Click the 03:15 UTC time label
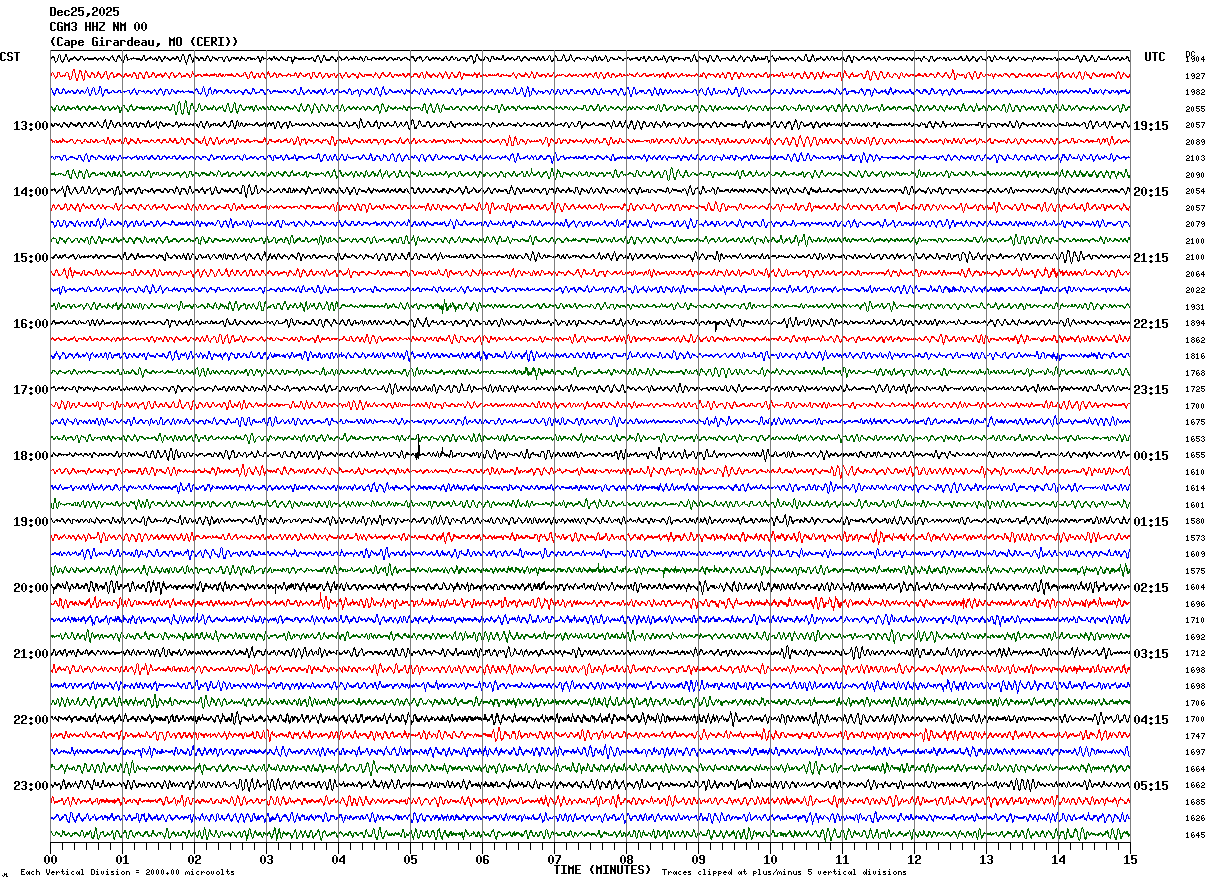1210x886 pixels. pyautogui.click(x=1150, y=654)
